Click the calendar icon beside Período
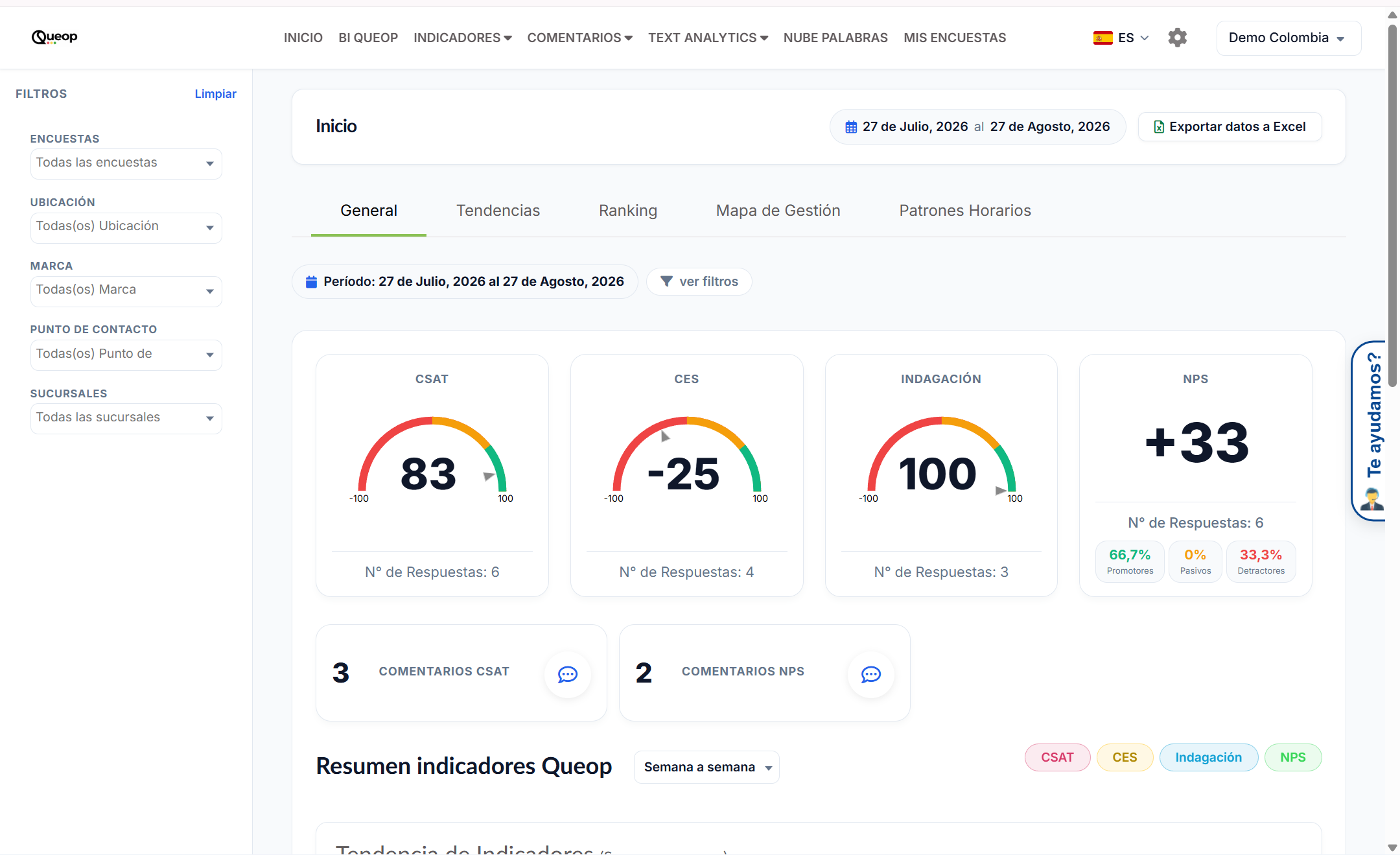The width and height of the screenshot is (1400, 855). click(311, 281)
